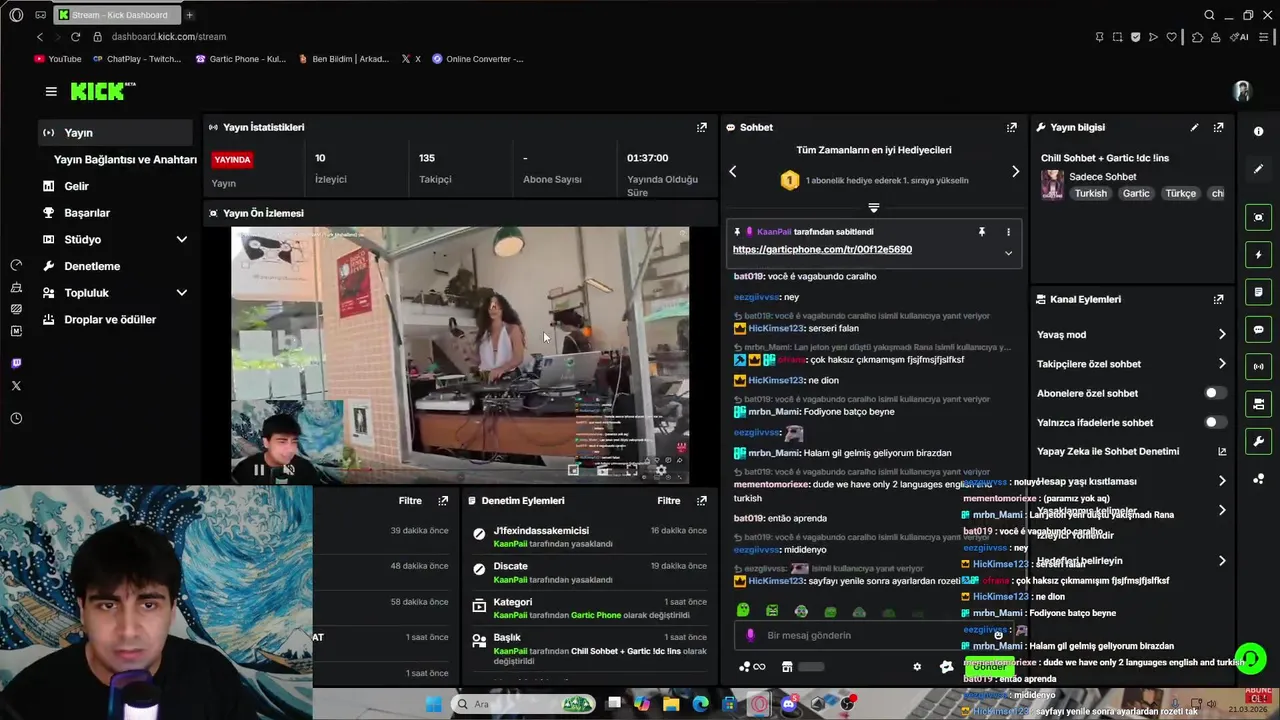Click the wrench icon in right sidebar

(1258, 441)
